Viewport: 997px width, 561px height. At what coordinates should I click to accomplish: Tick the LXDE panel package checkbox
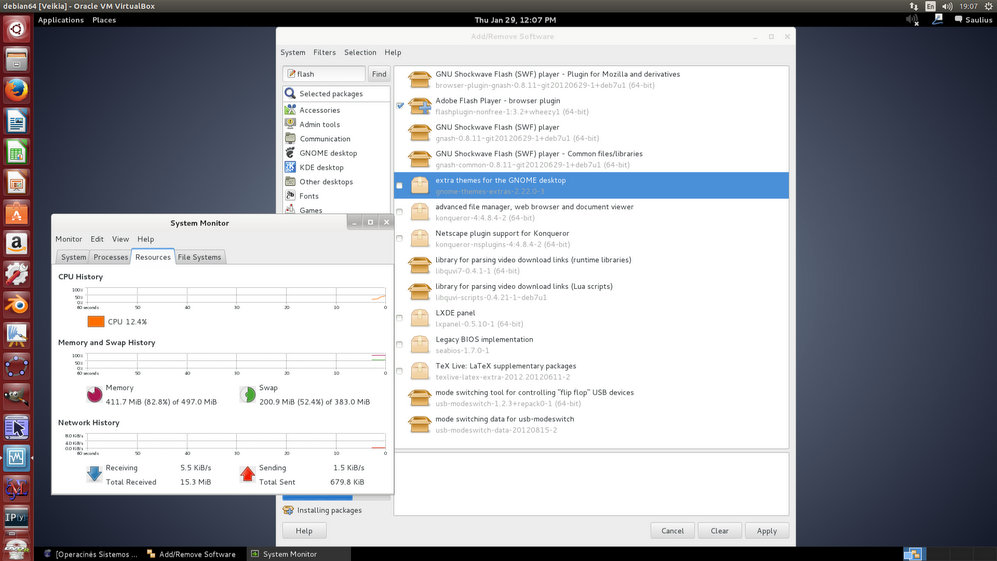(400, 318)
